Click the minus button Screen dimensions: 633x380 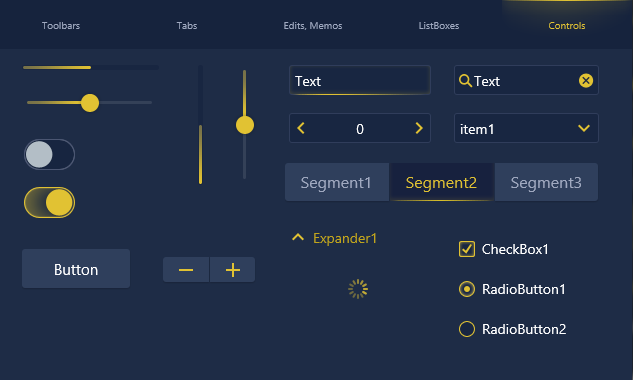pos(186,269)
